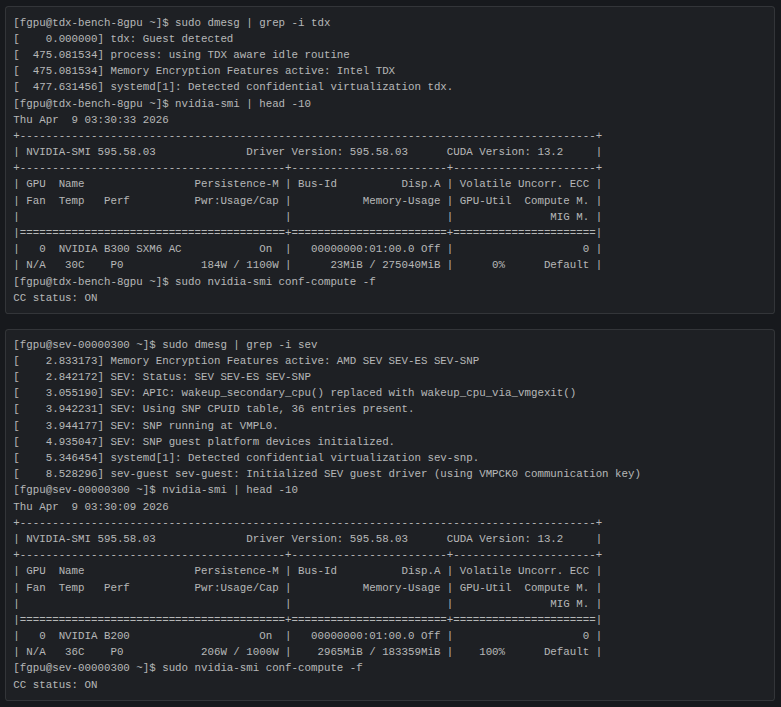Viewport: 781px width, 707px height.
Task: Click the timestamp 'Thu Apr 9 03:30:33 2026'
Action: click(x=91, y=120)
